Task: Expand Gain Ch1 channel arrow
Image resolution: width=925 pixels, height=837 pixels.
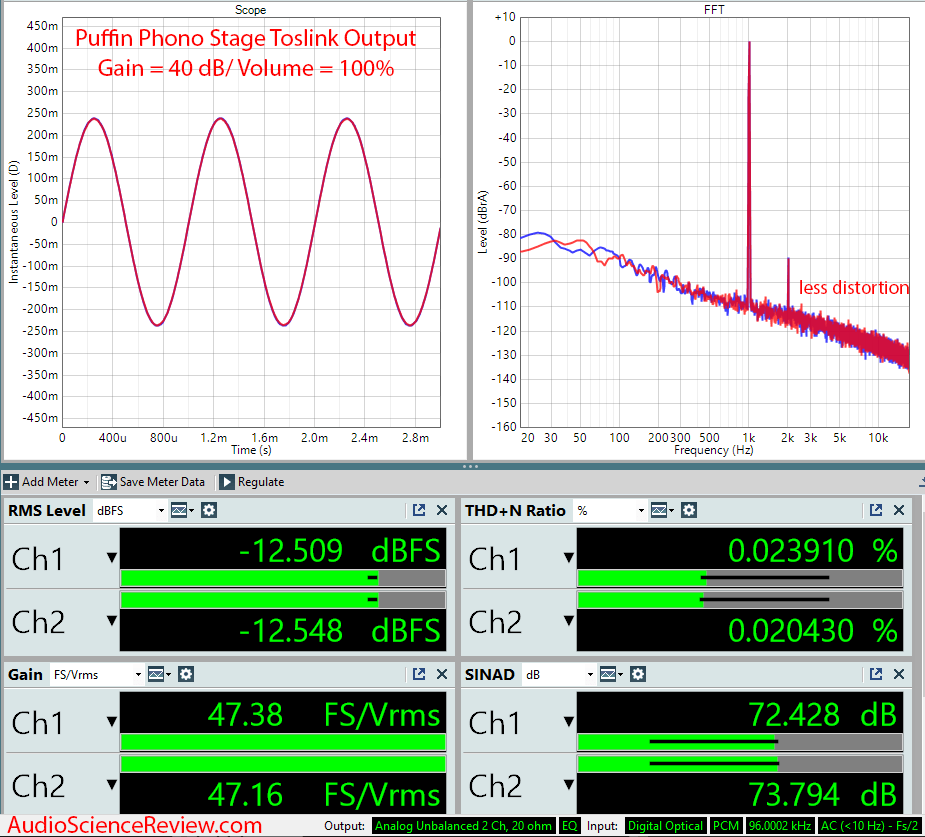Action: tap(111, 721)
